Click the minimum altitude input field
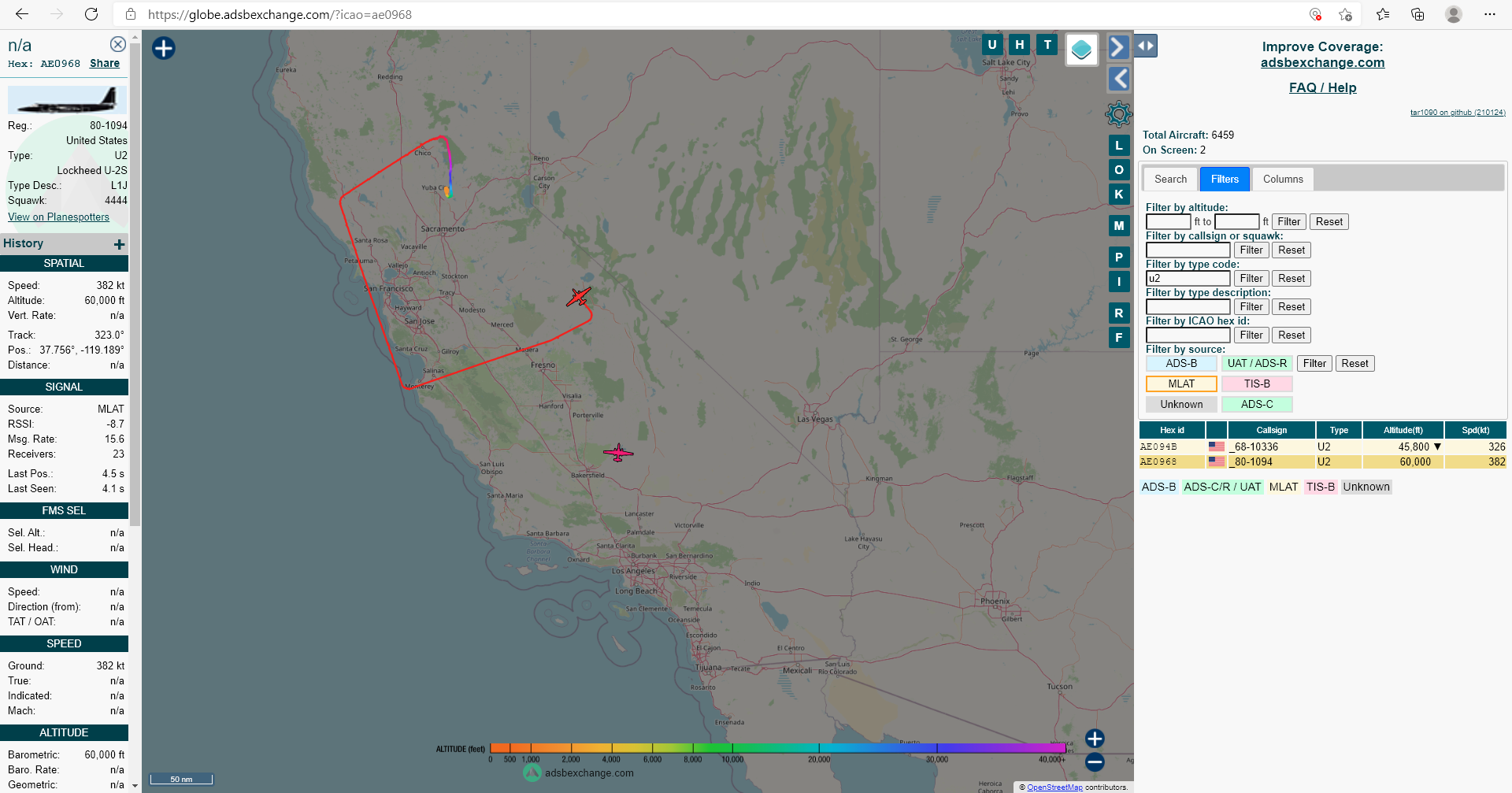The height and width of the screenshot is (793, 1512). 1168,222
